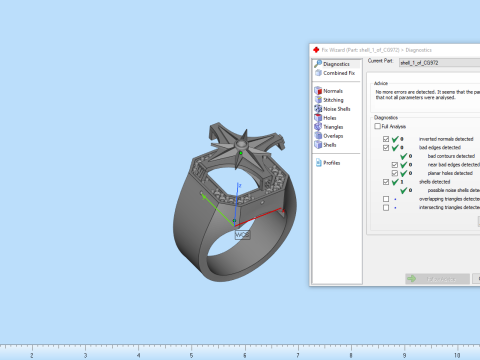
Task: Select the Normals fix icon
Action: (318, 91)
